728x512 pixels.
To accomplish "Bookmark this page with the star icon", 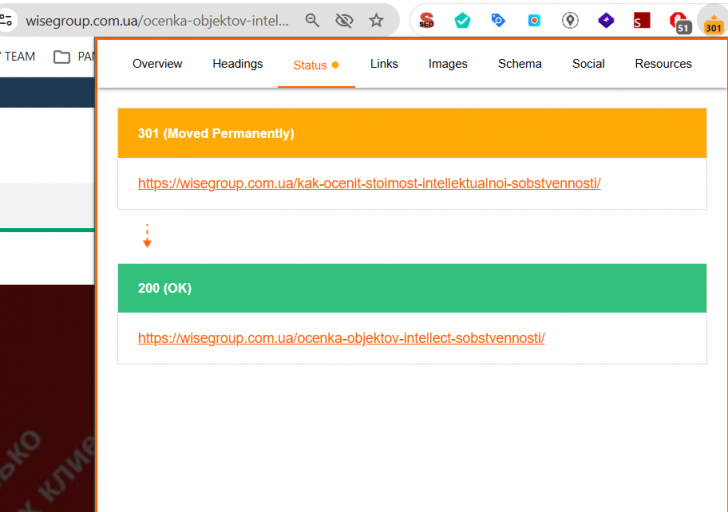I will 376,20.
